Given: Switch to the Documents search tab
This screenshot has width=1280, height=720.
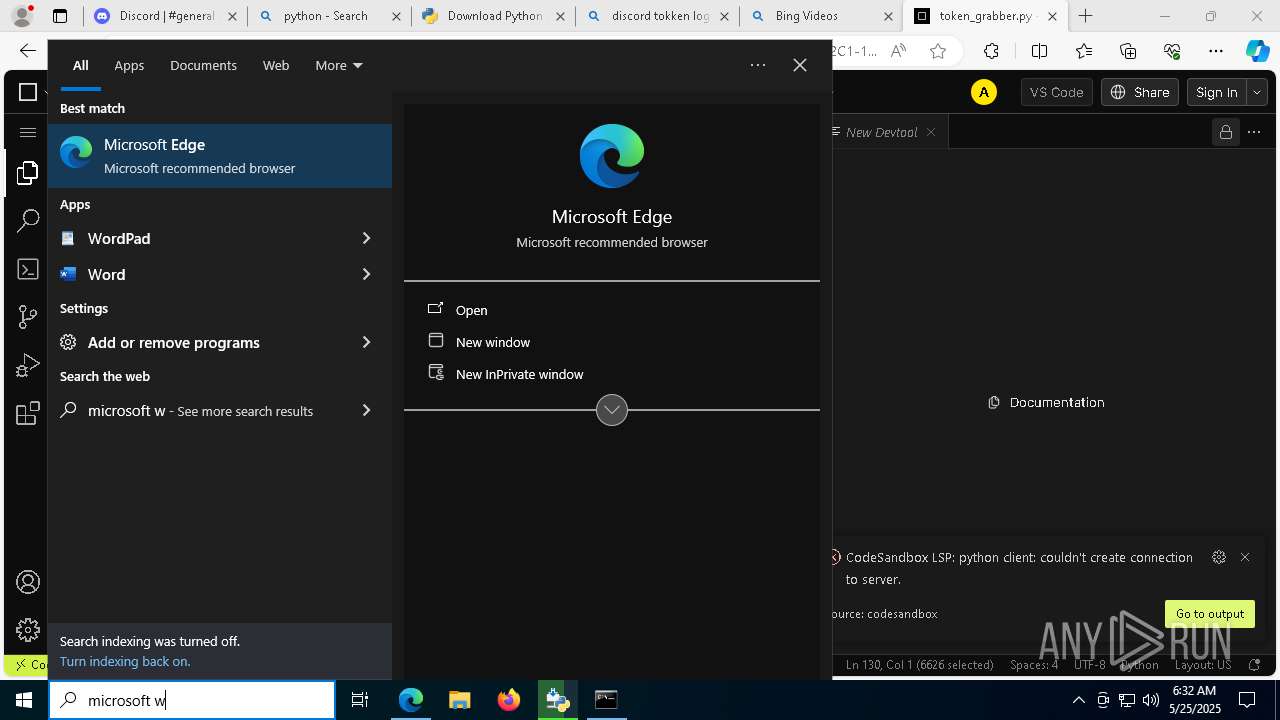Looking at the screenshot, I should pos(203,65).
